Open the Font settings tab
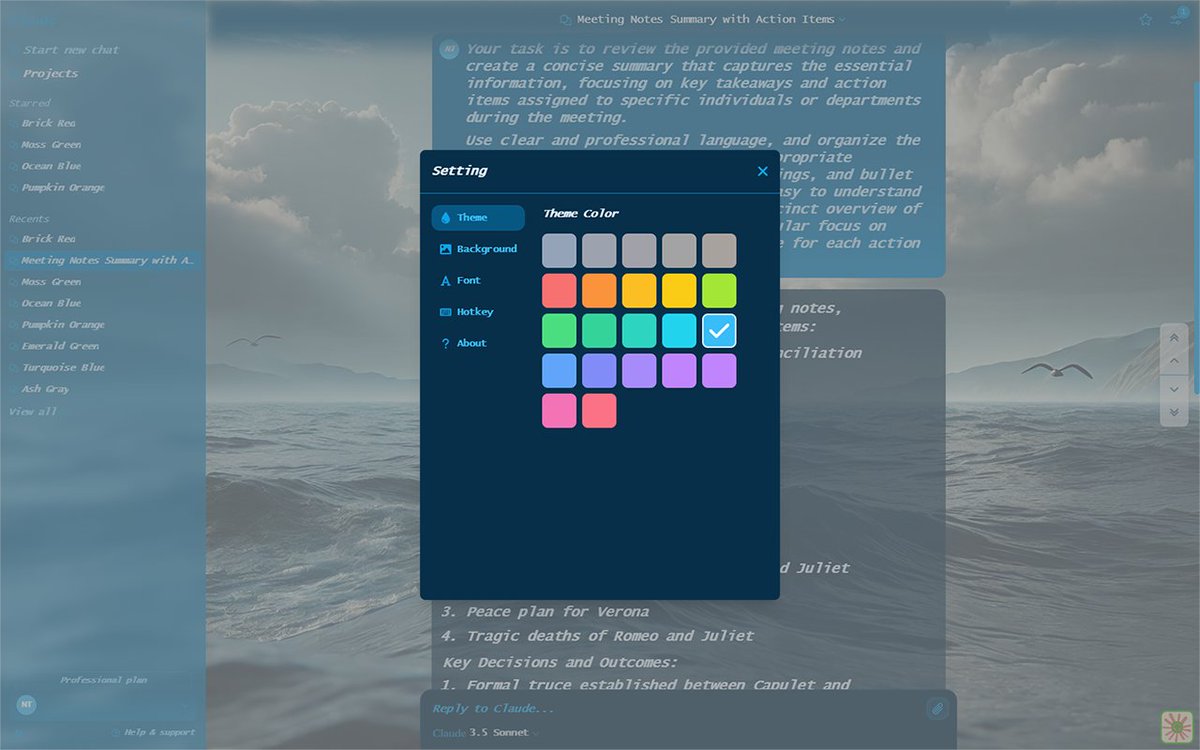 coord(478,281)
